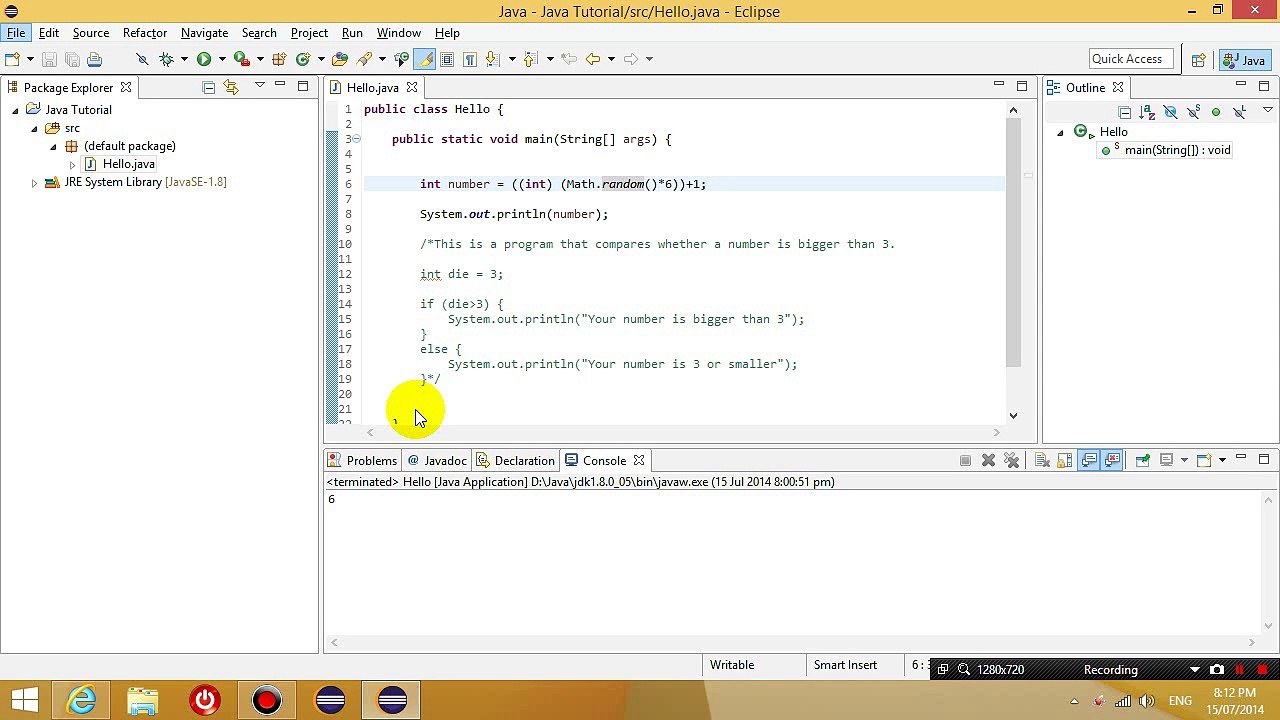This screenshot has height=720, width=1280.
Task: Switch to the Problems tab
Action: click(363, 461)
